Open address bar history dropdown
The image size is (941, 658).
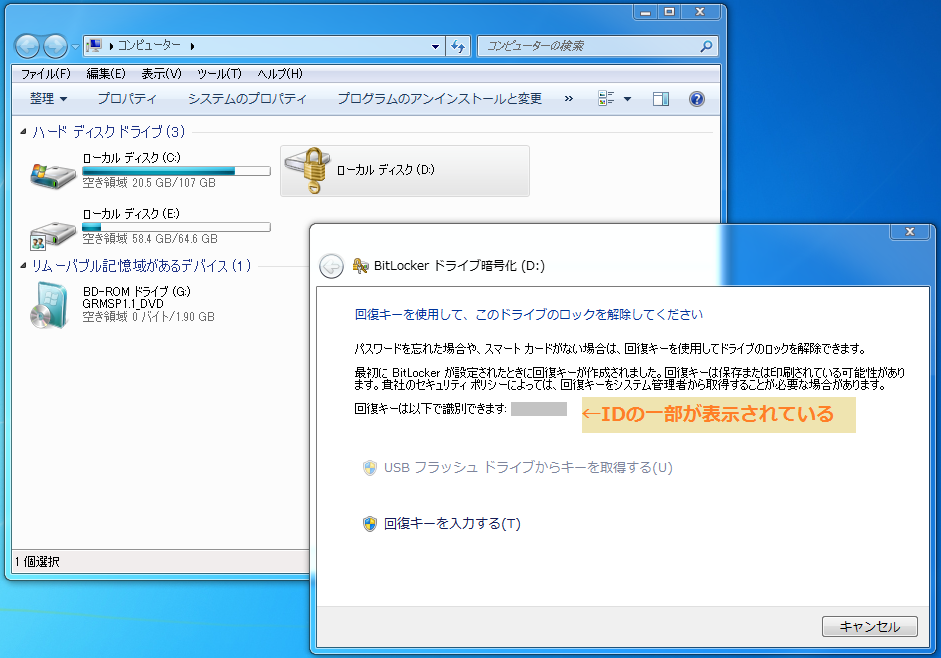pos(435,46)
